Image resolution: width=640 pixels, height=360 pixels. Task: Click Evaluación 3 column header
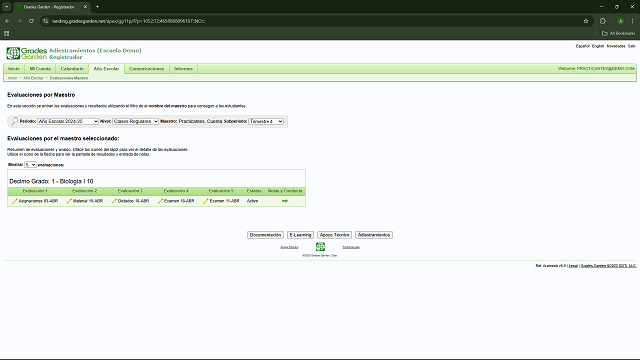(130, 191)
